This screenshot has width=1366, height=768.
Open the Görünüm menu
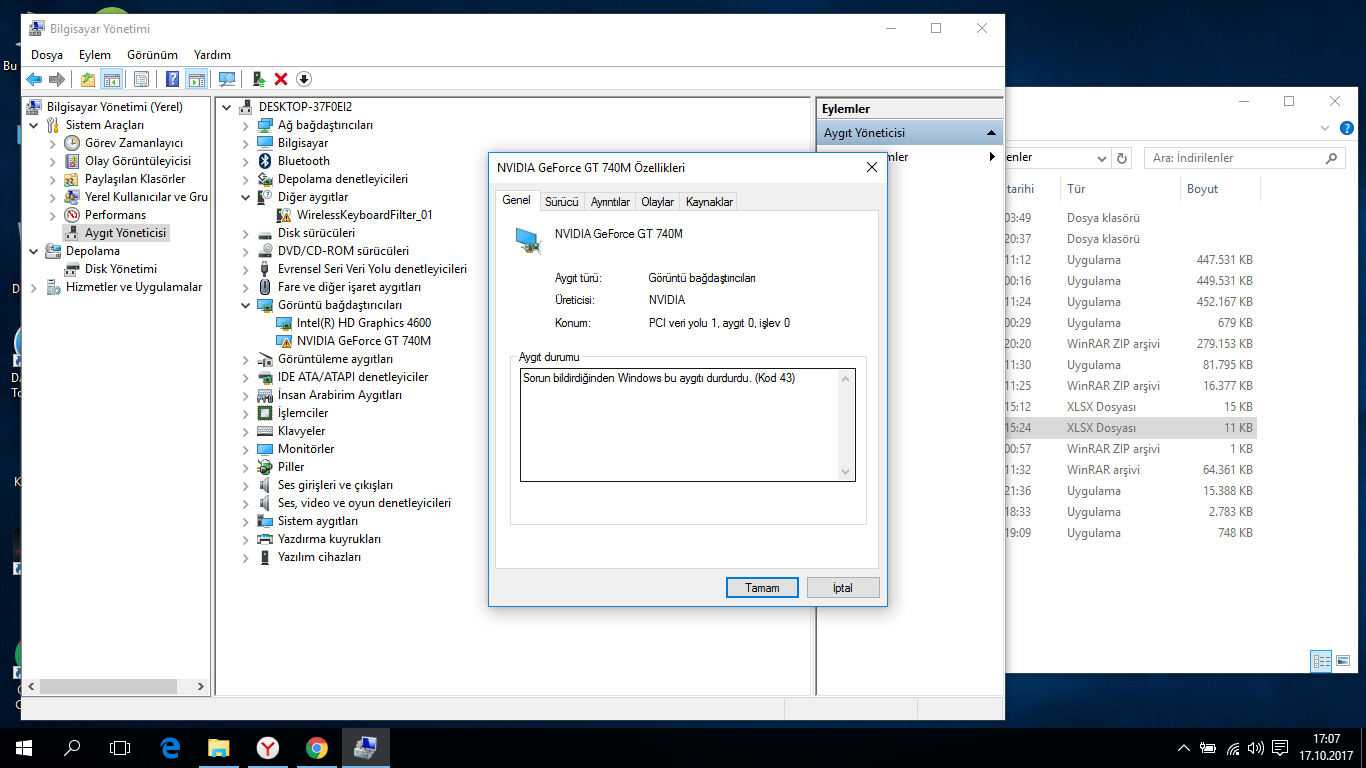[152, 55]
